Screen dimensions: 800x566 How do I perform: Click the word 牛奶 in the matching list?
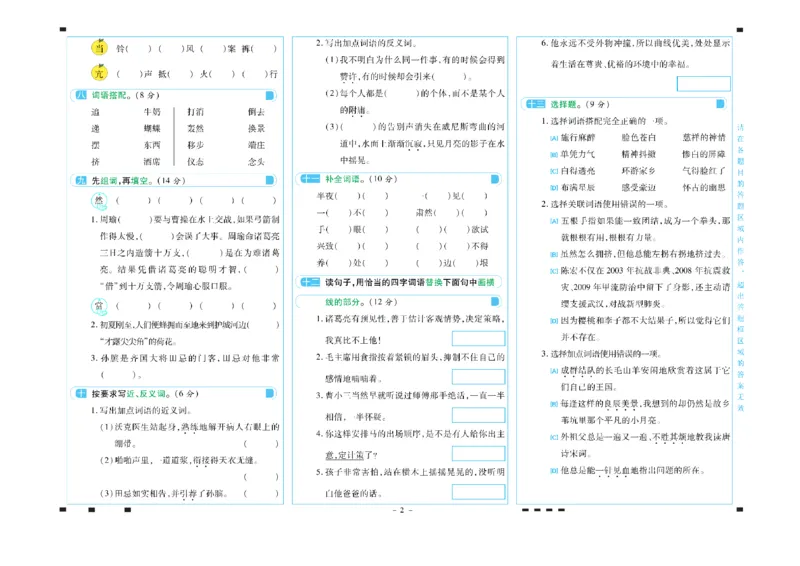[152, 112]
